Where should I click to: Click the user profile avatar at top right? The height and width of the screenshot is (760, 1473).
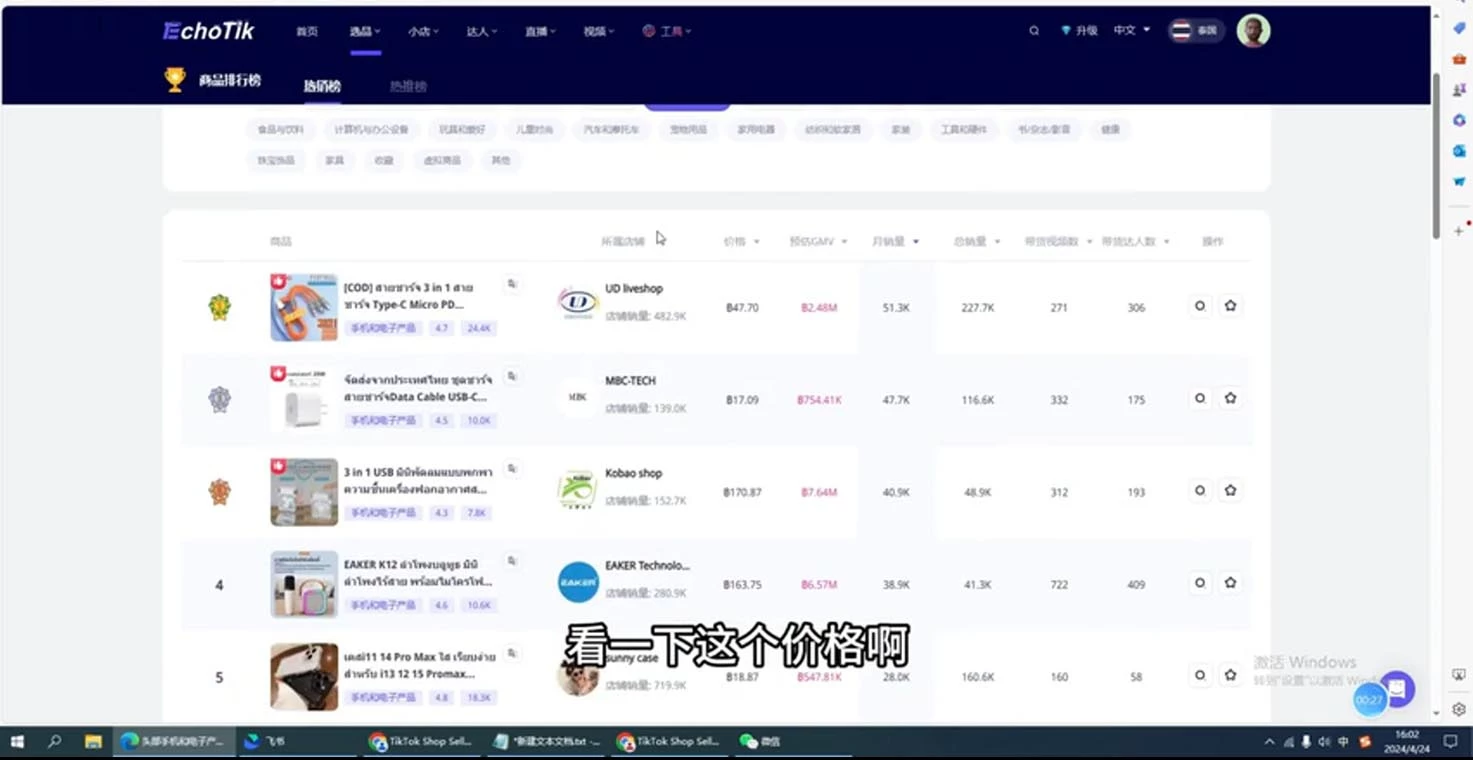pos(1253,31)
